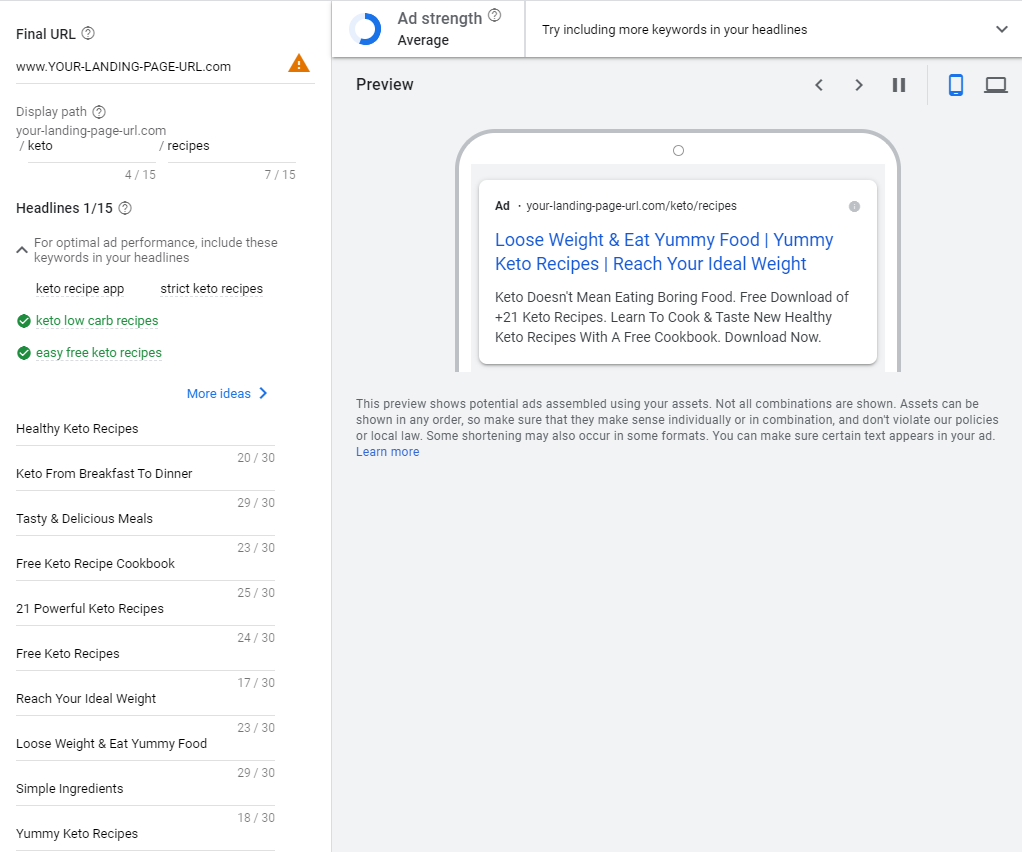Viewport: 1022px width, 852px height.
Task: Collapse the headline keyword suggestions
Action: [x=22, y=250]
